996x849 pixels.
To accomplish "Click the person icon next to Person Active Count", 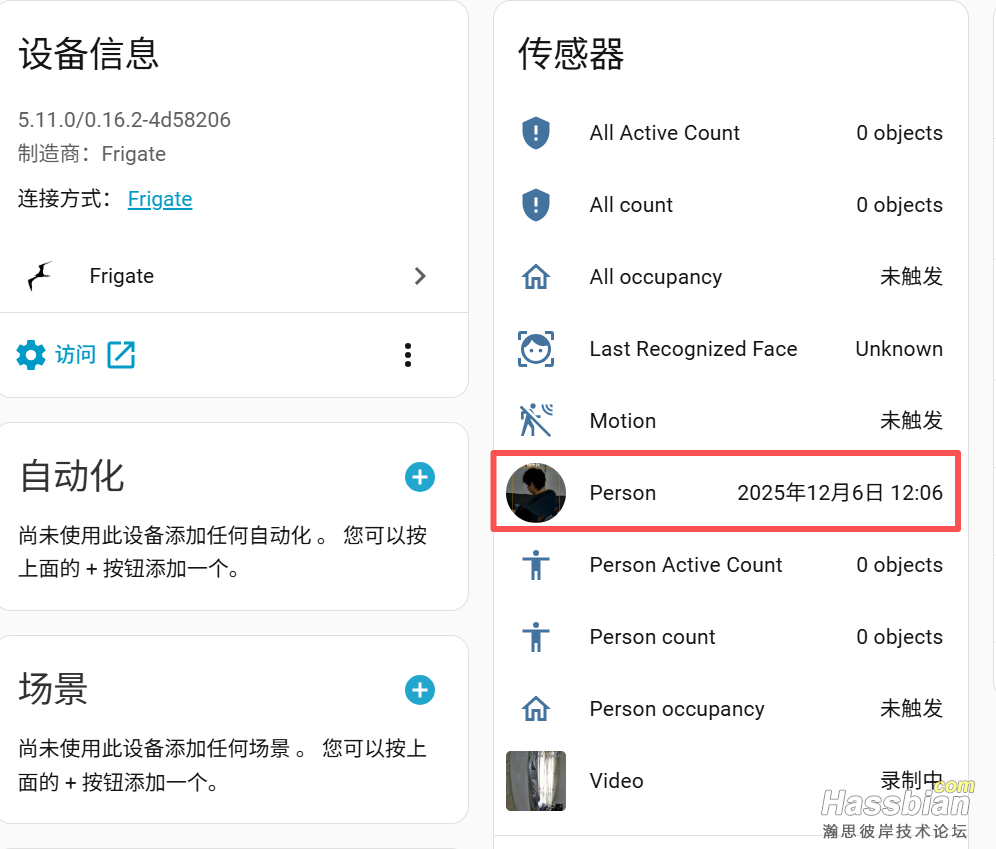I will pyautogui.click(x=536, y=564).
